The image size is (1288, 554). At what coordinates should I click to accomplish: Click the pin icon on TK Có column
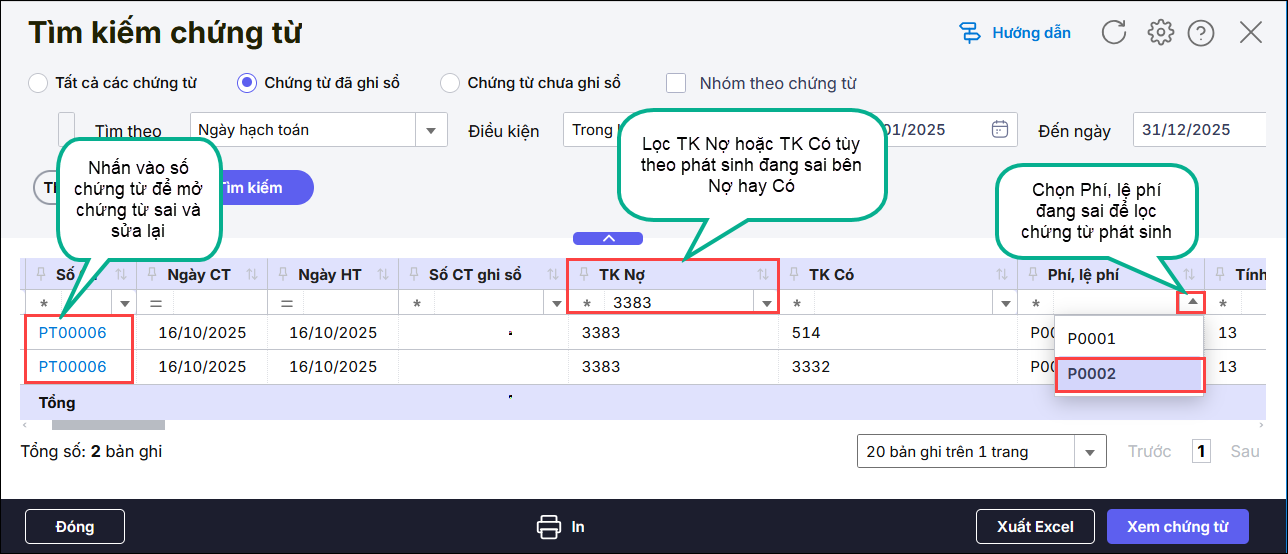tap(795, 275)
